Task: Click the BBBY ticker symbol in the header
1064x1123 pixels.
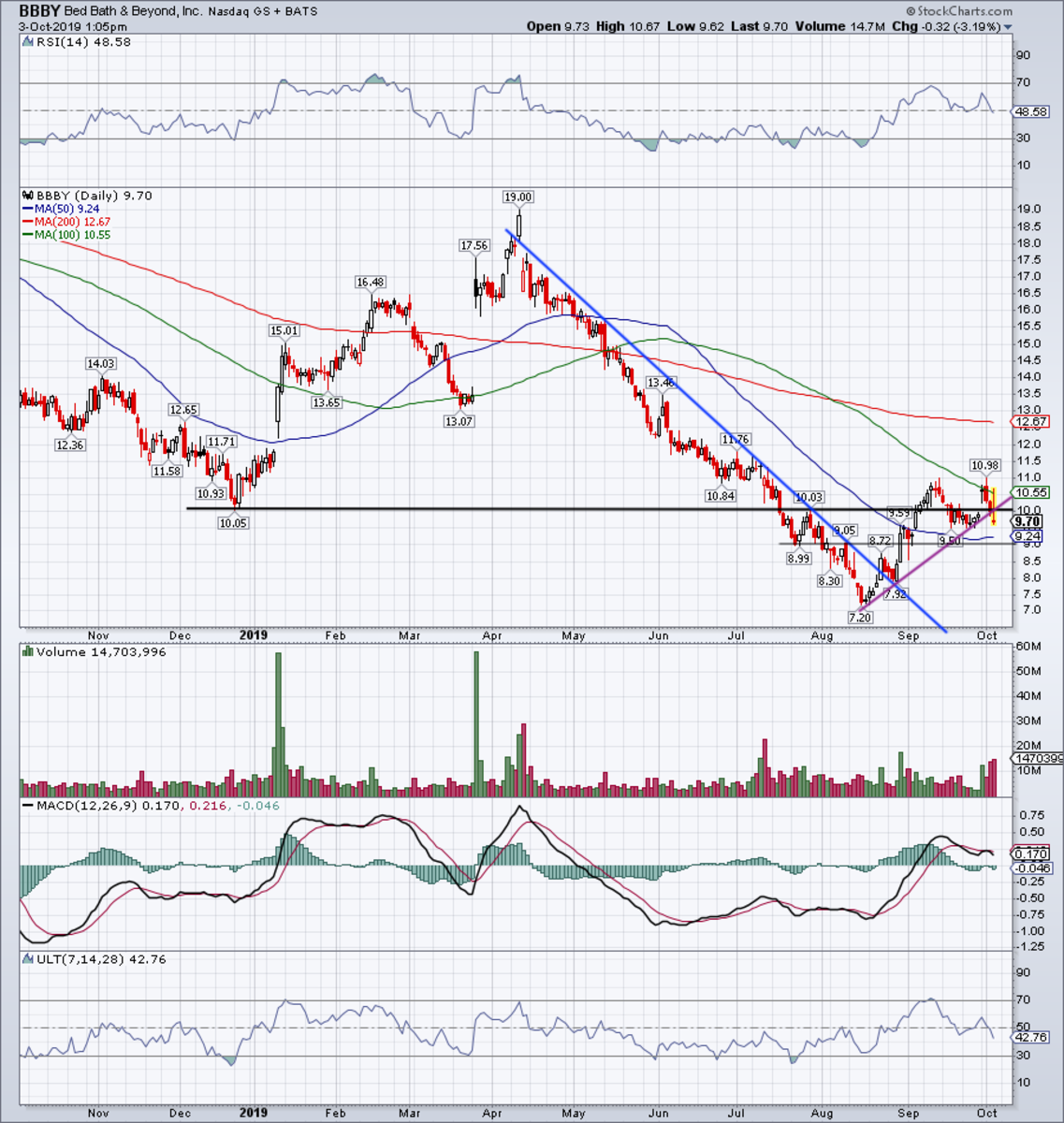Action: [x=40, y=11]
